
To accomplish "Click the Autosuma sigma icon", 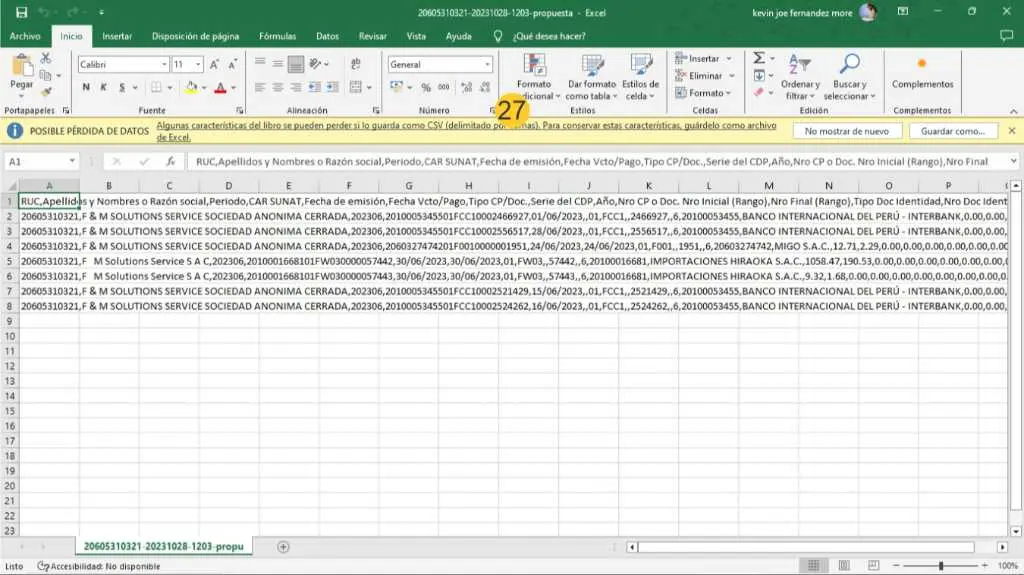I will point(759,59).
